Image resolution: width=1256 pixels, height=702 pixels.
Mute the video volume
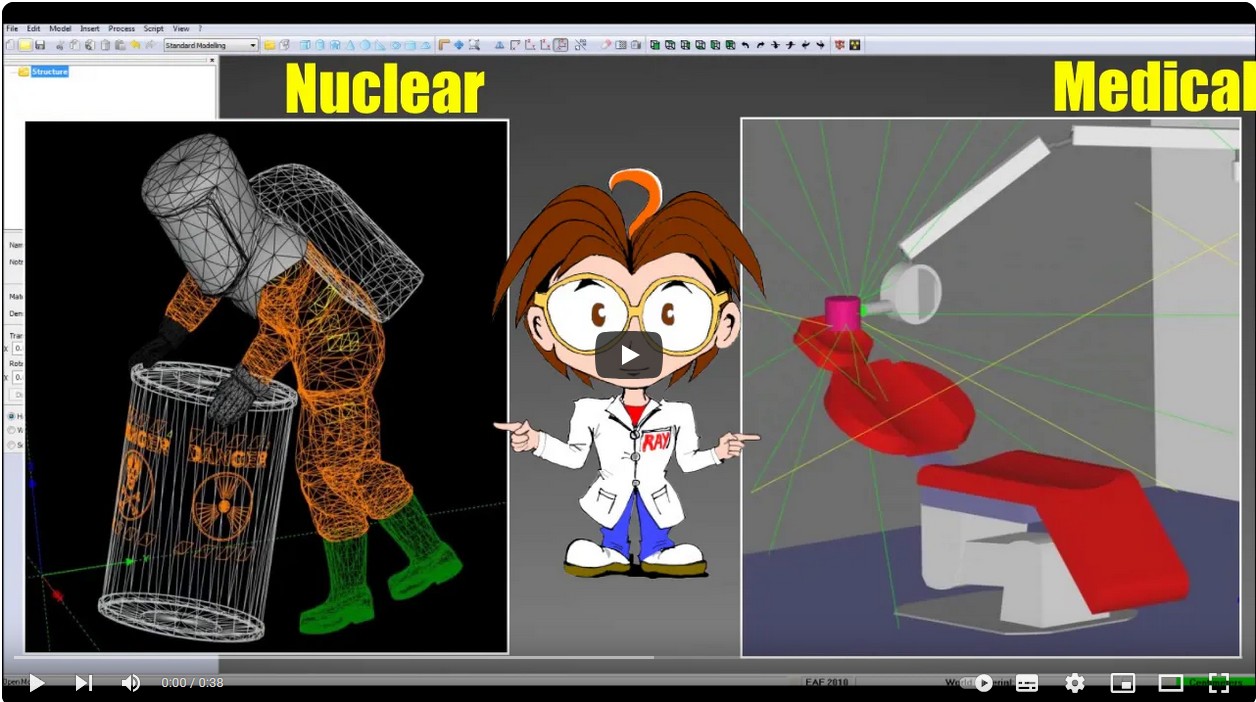[x=131, y=683]
